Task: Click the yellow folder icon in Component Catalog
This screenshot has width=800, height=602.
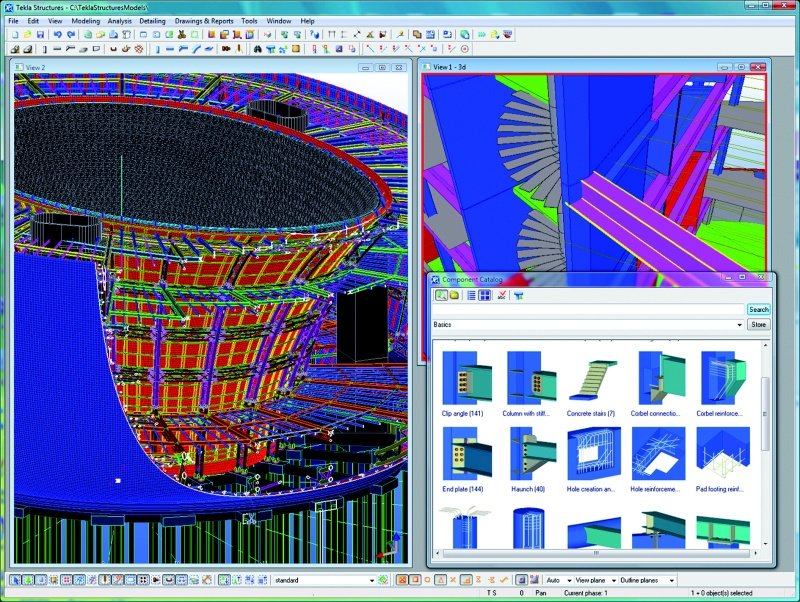Action: coord(454,295)
